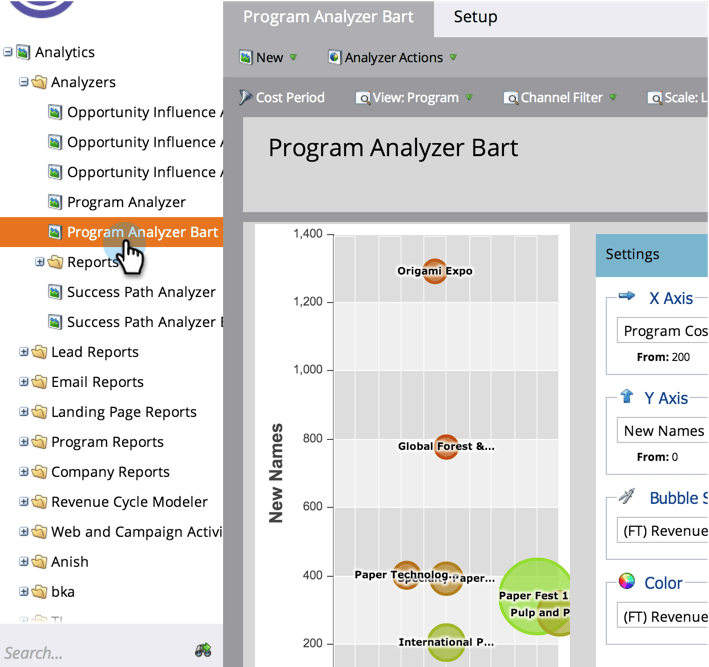Select the Program Analyzer Bart tab
This screenshot has height=667, width=709.
tap(328, 17)
